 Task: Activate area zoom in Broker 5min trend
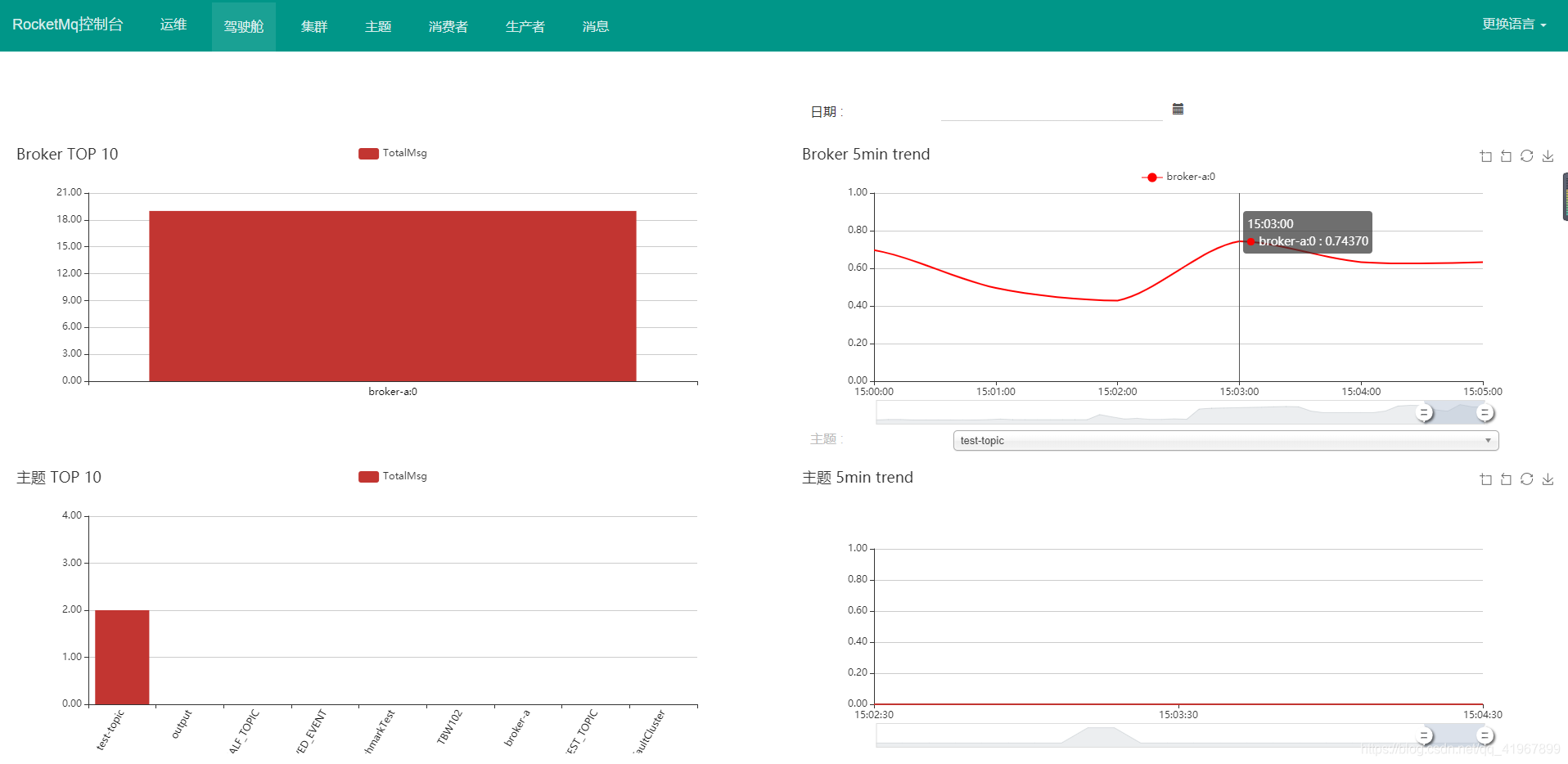tap(1486, 156)
